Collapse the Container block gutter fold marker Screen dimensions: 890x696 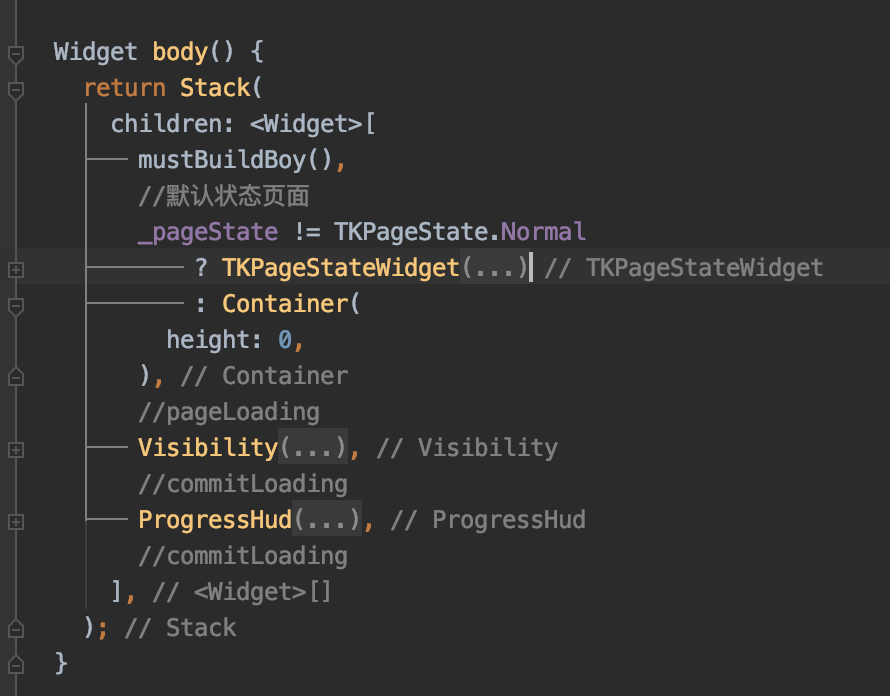15,304
